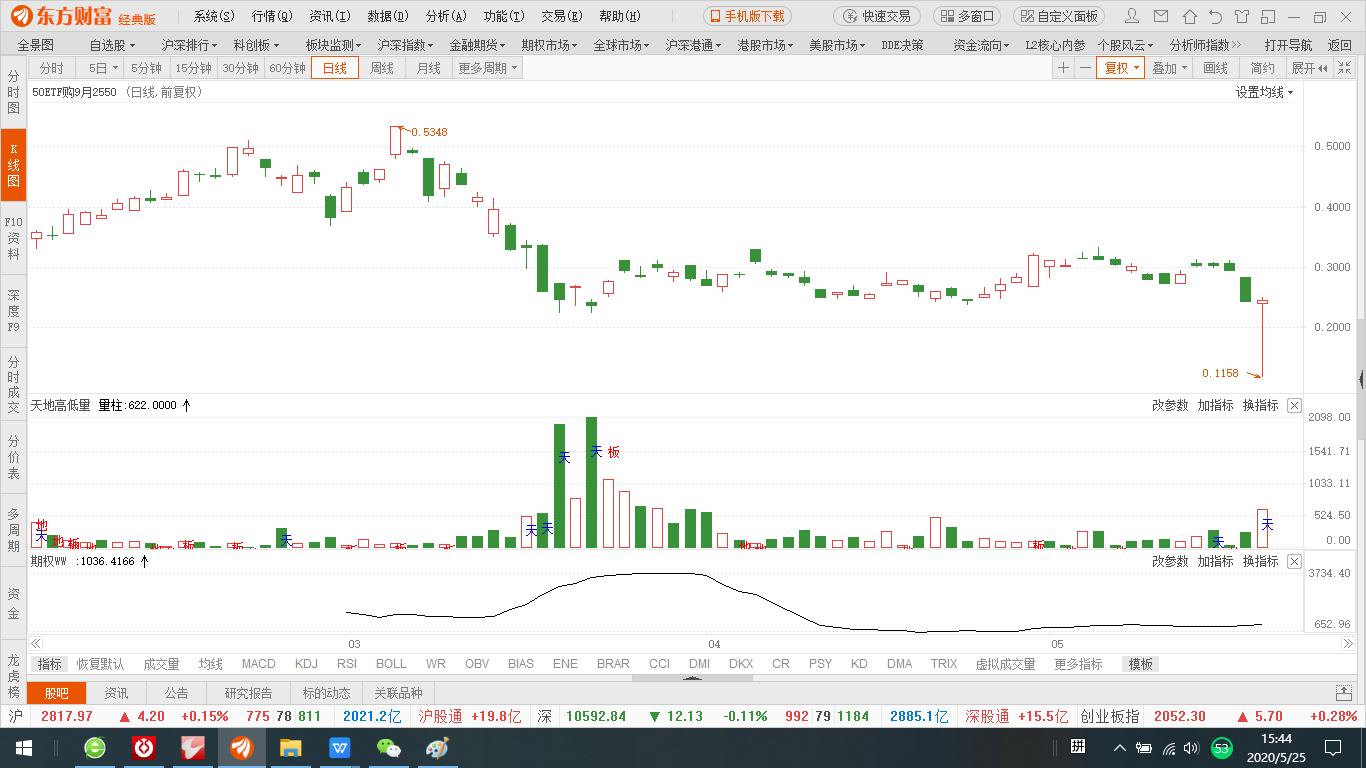
Task: Click 改参数 to change indicator parameters
Action: 1168,405
